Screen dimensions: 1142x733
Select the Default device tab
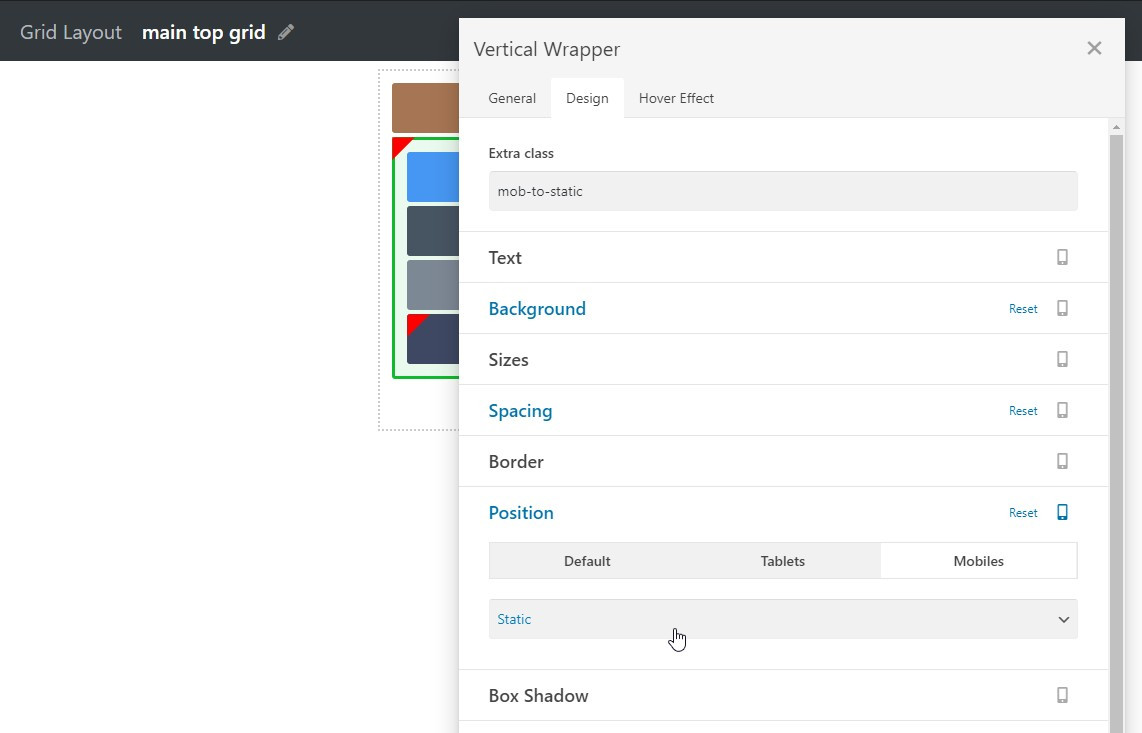(587, 561)
